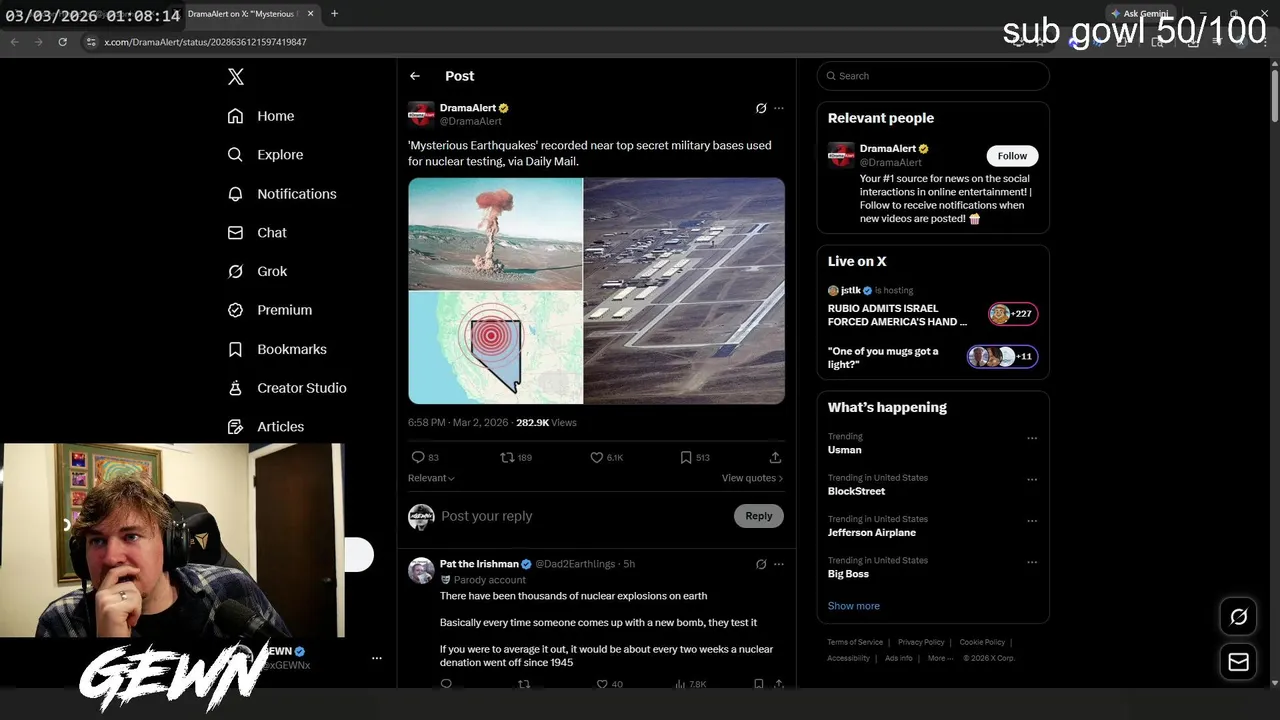Click the Grok icon on Pat the Irishman's reply
Viewport: 1280px width, 720px height.
pyautogui.click(x=761, y=564)
